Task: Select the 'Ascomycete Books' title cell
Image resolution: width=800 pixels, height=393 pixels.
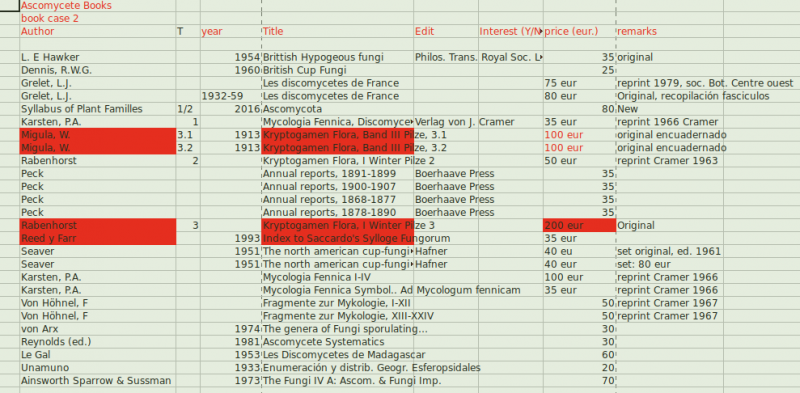Action: click(98, 6)
